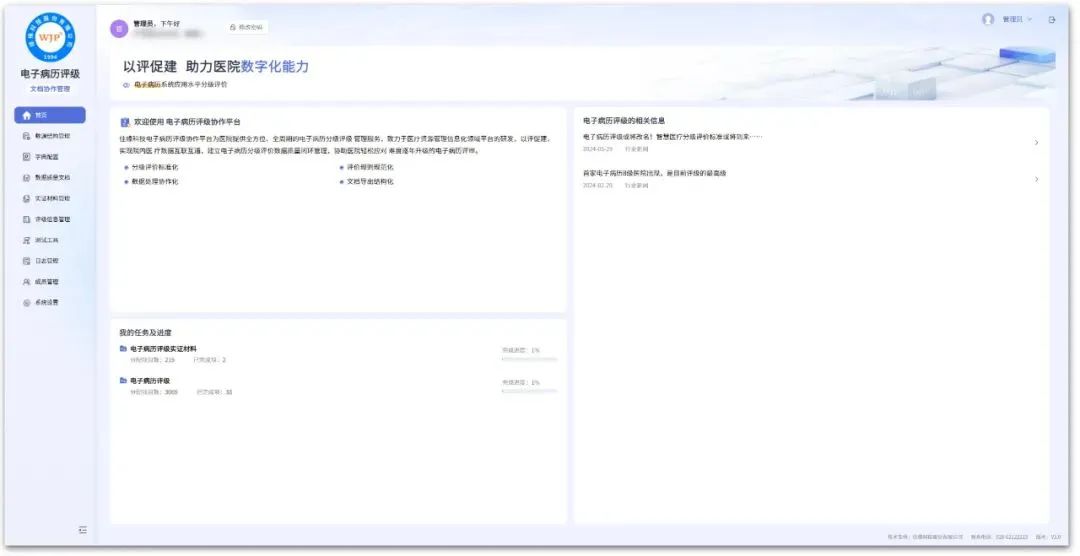The image size is (1080, 556).
Task: Click the 电子病历评级的相关信息 panel heading
Action: [624, 121]
